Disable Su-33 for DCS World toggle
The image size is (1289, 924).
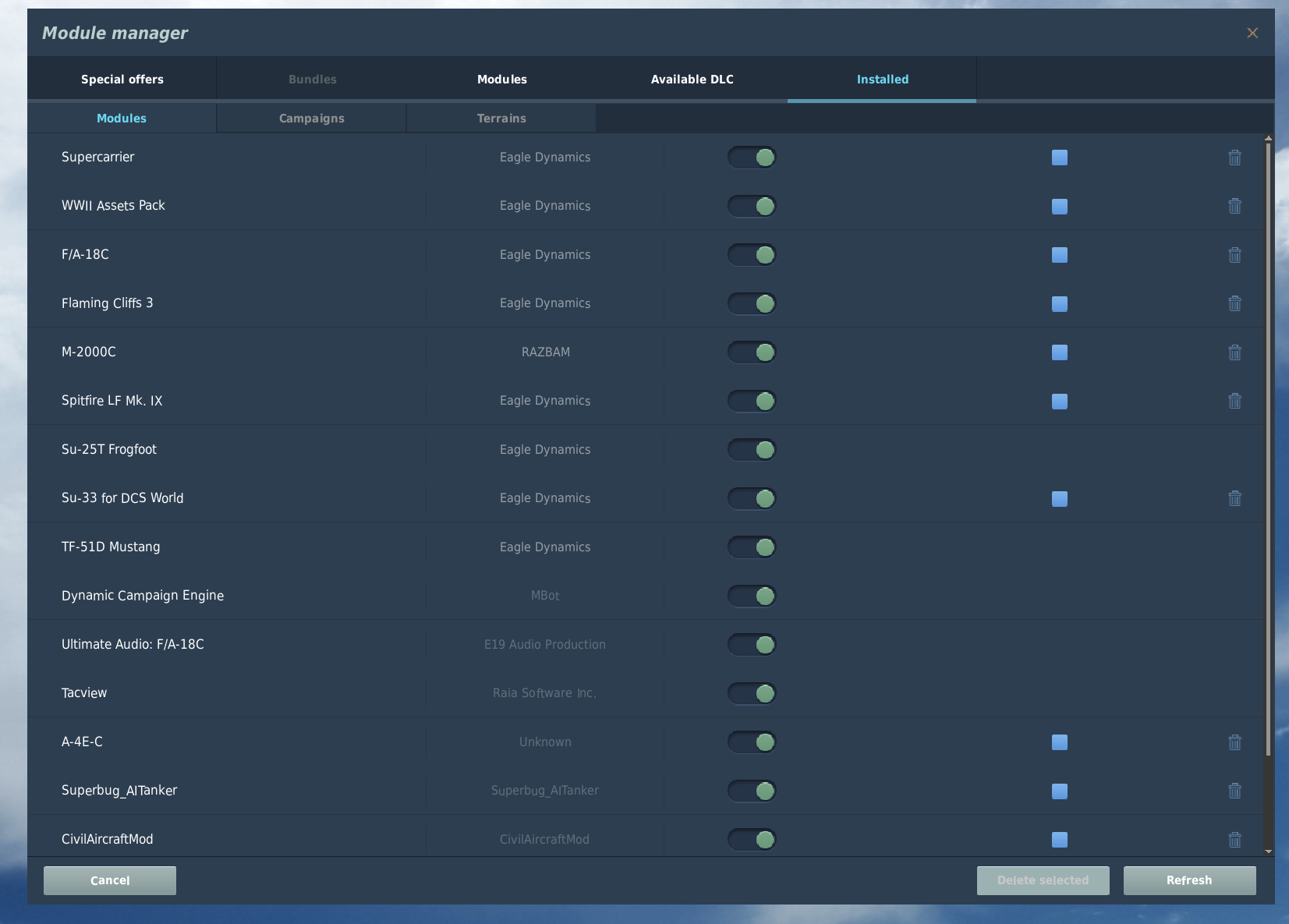click(x=752, y=498)
